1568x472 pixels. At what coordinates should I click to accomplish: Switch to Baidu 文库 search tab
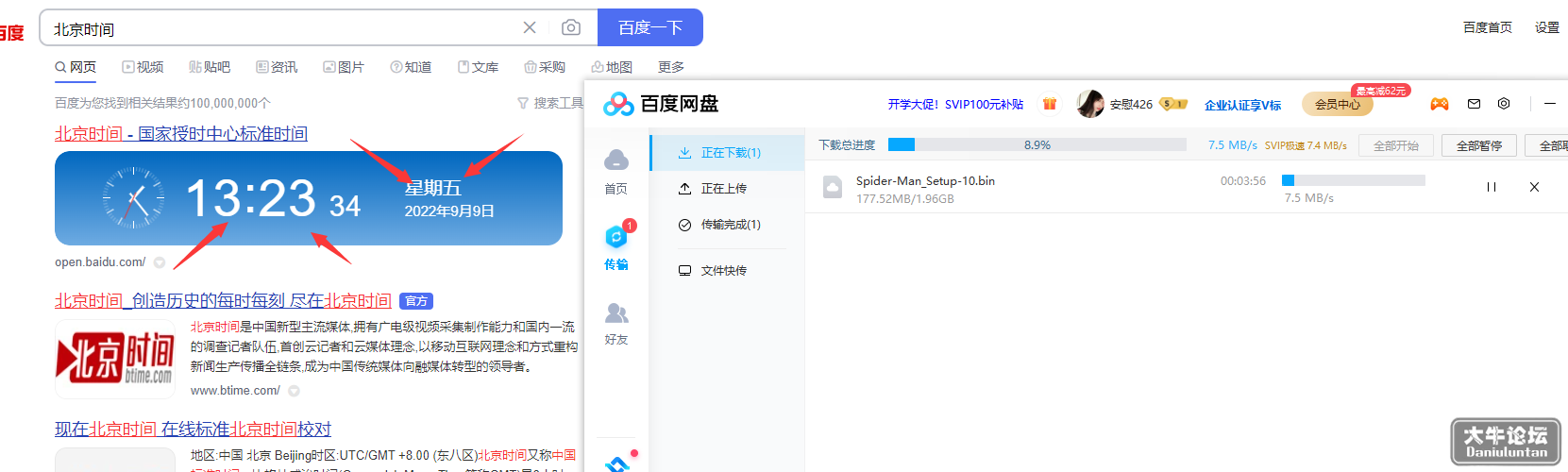478,67
